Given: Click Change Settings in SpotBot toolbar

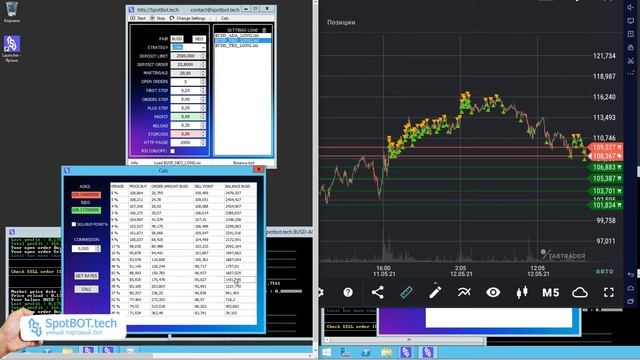Looking at the screenshot, I should [187, 18].
